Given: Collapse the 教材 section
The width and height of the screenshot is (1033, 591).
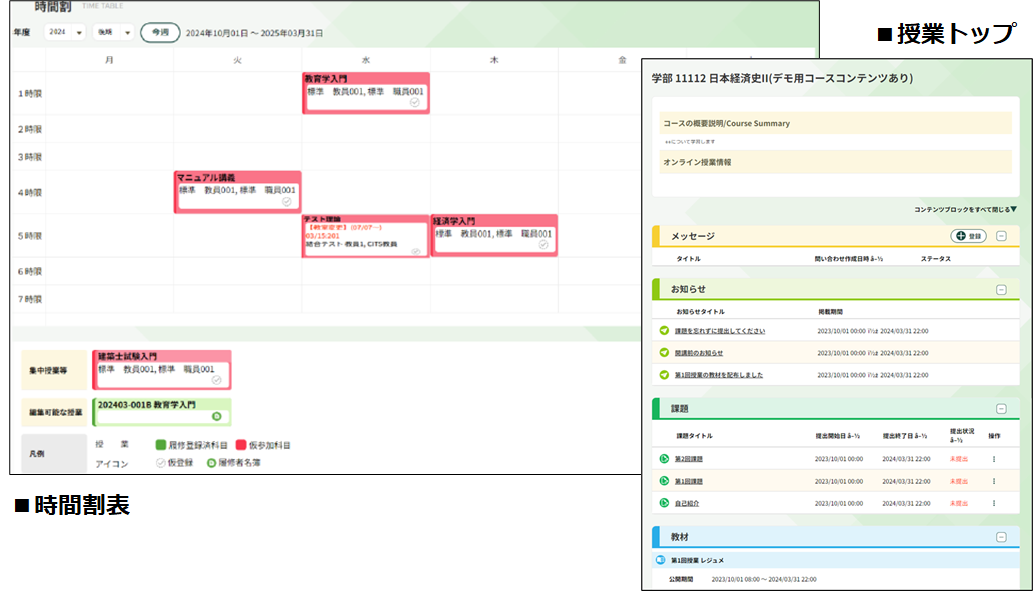Looking at the screenshot, I should click(1001, 537).
